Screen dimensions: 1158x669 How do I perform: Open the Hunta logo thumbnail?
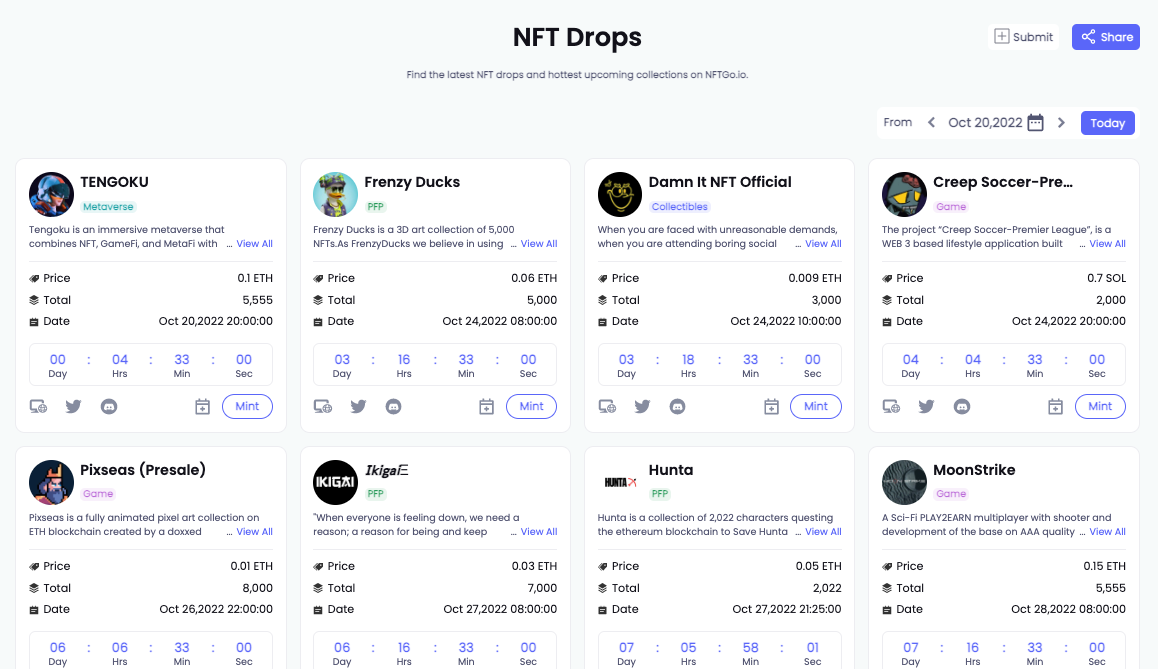(620, 482)
